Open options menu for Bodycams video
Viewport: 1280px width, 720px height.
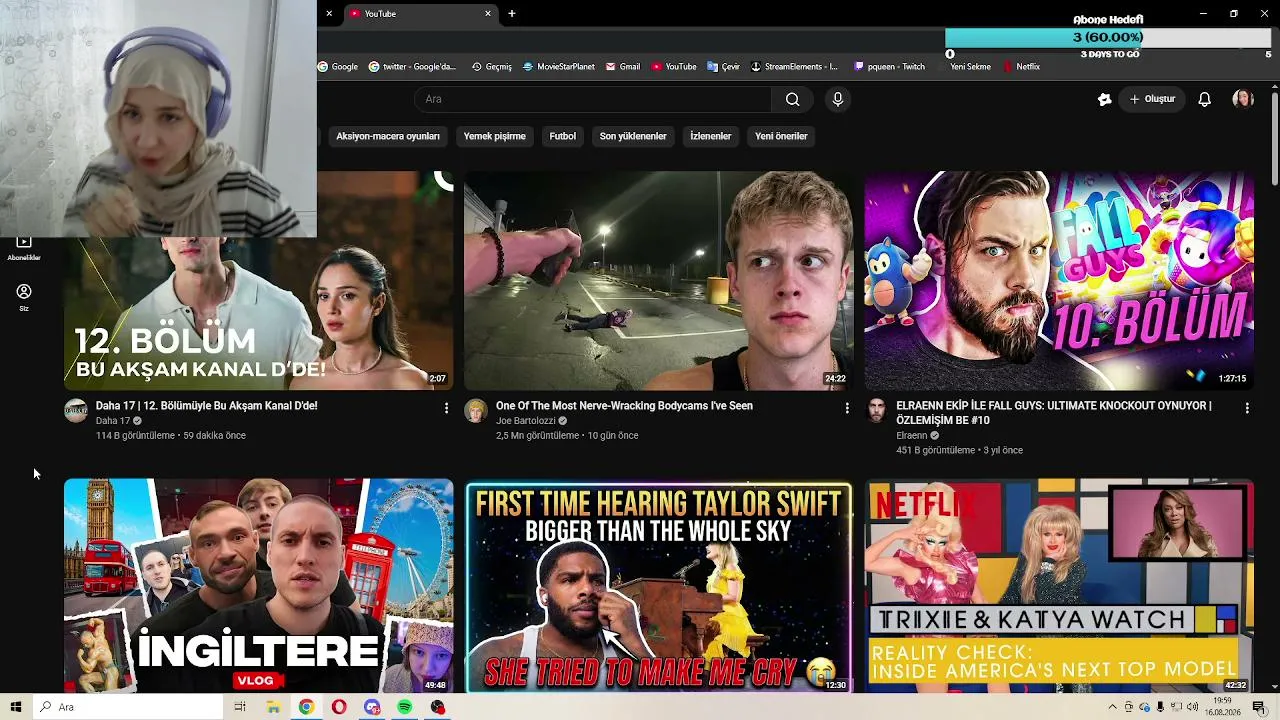846,408
